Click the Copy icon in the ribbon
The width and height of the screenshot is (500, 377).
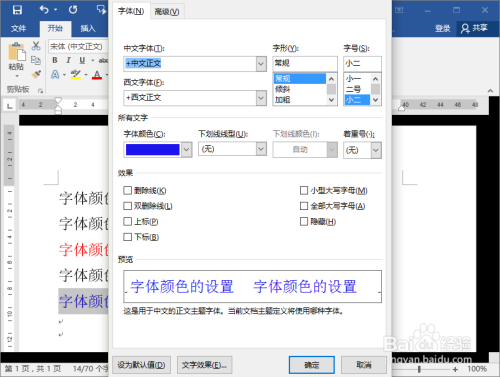36,60
